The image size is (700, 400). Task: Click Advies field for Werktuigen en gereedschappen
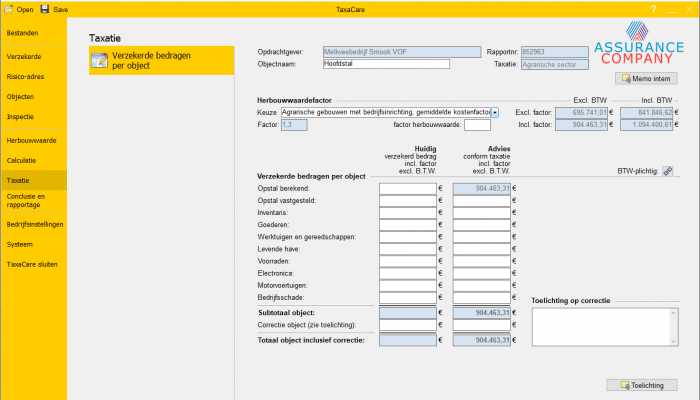pos(481,237)
